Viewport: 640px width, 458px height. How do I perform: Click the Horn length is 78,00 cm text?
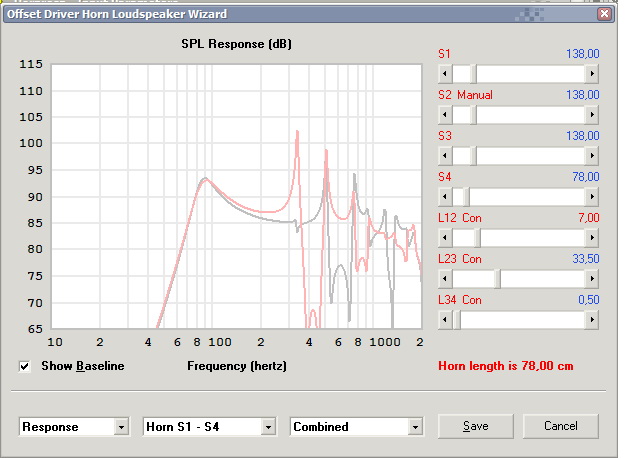[x=506, y=366]
